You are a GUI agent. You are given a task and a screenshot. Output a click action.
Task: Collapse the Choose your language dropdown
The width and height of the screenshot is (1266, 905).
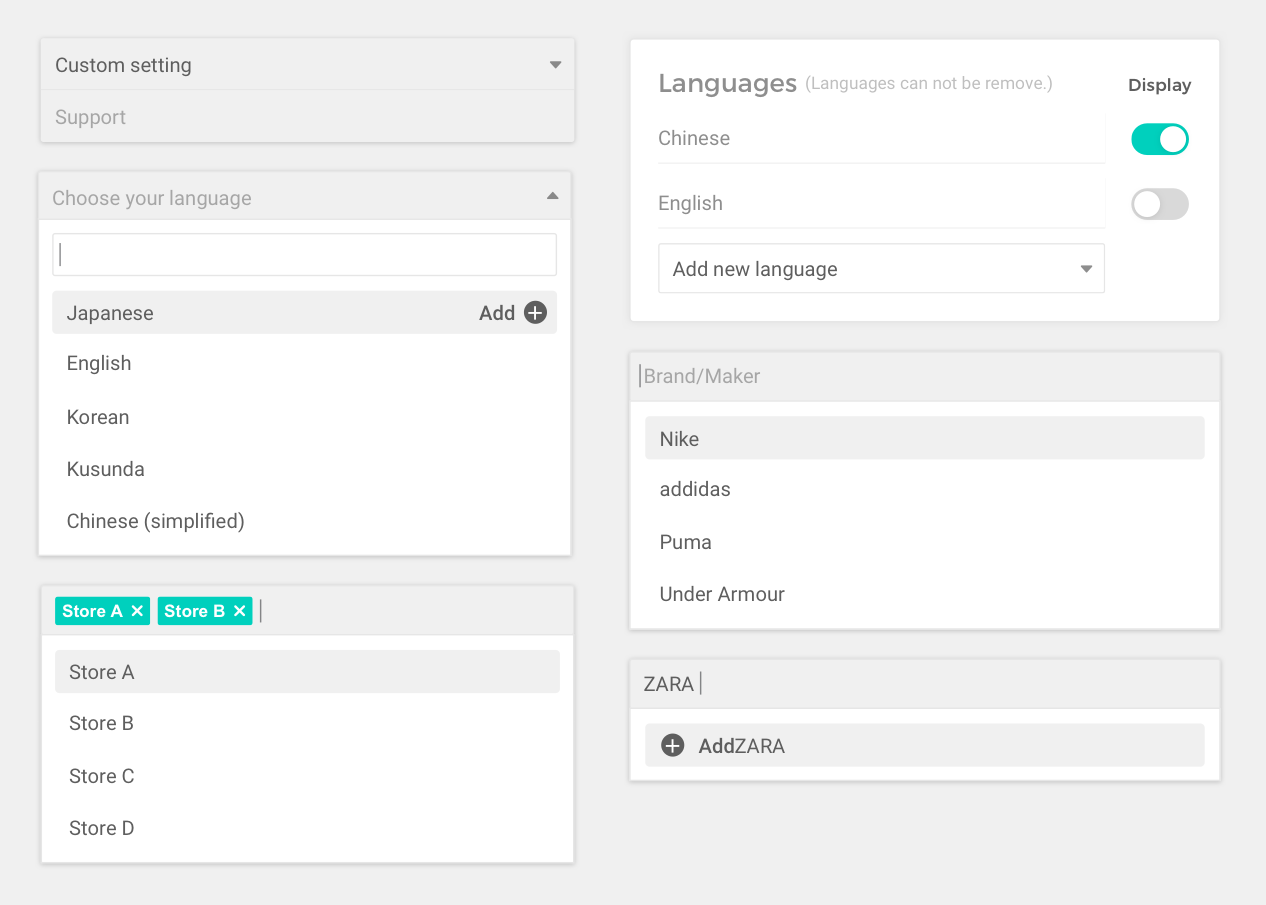[552, 197]
